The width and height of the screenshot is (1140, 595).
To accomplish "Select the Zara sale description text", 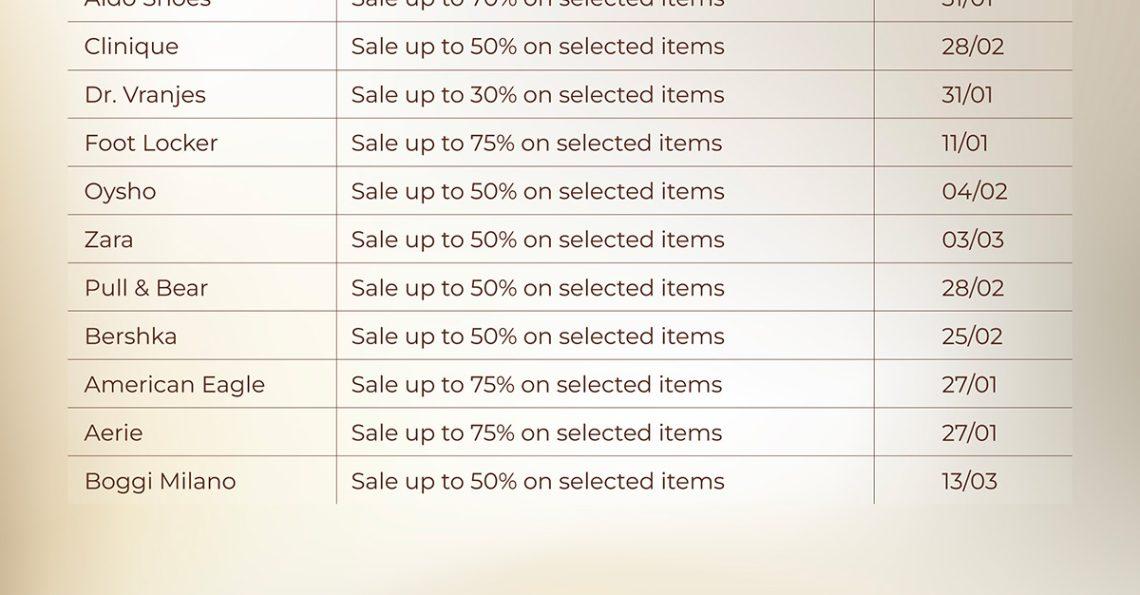I will point(537,240).
